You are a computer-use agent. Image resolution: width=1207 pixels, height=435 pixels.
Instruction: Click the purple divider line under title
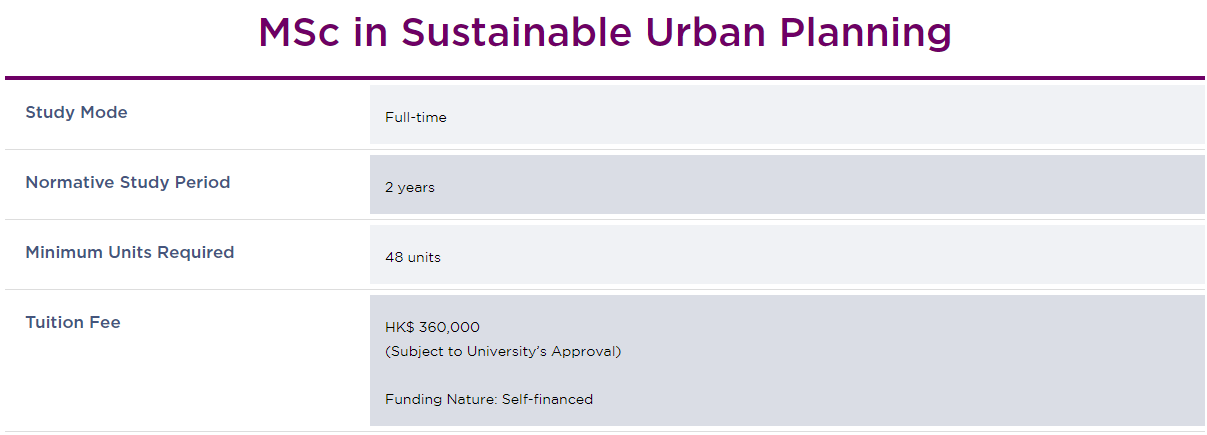point(604,77)
